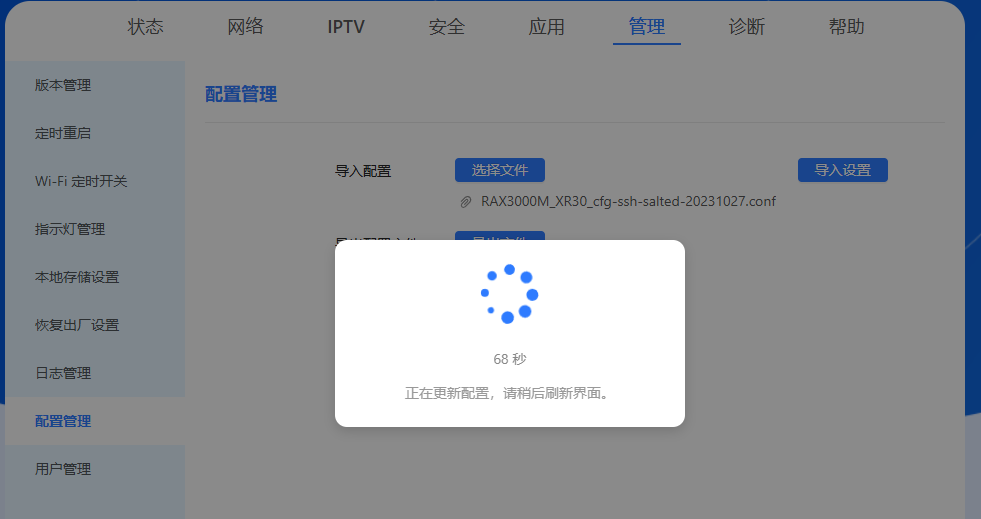
Task: Open the 诊断 tab
Action: click(747, 26)
